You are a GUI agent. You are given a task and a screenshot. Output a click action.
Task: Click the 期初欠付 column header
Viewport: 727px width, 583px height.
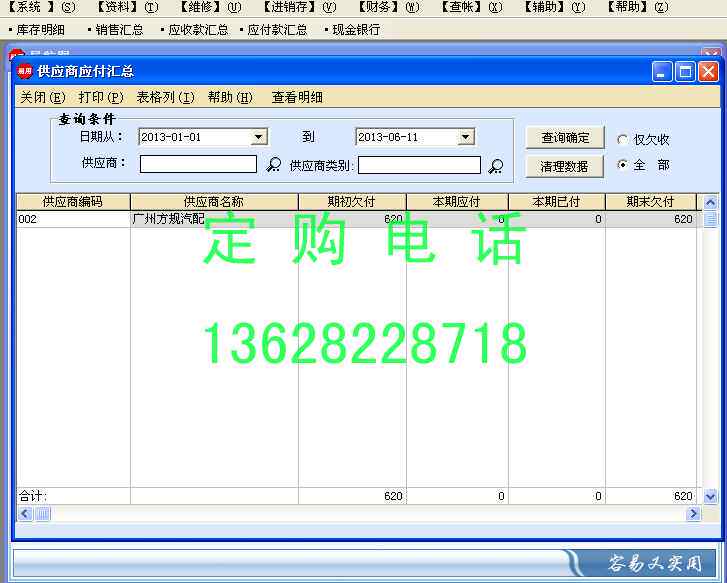(x=352, y=202)
